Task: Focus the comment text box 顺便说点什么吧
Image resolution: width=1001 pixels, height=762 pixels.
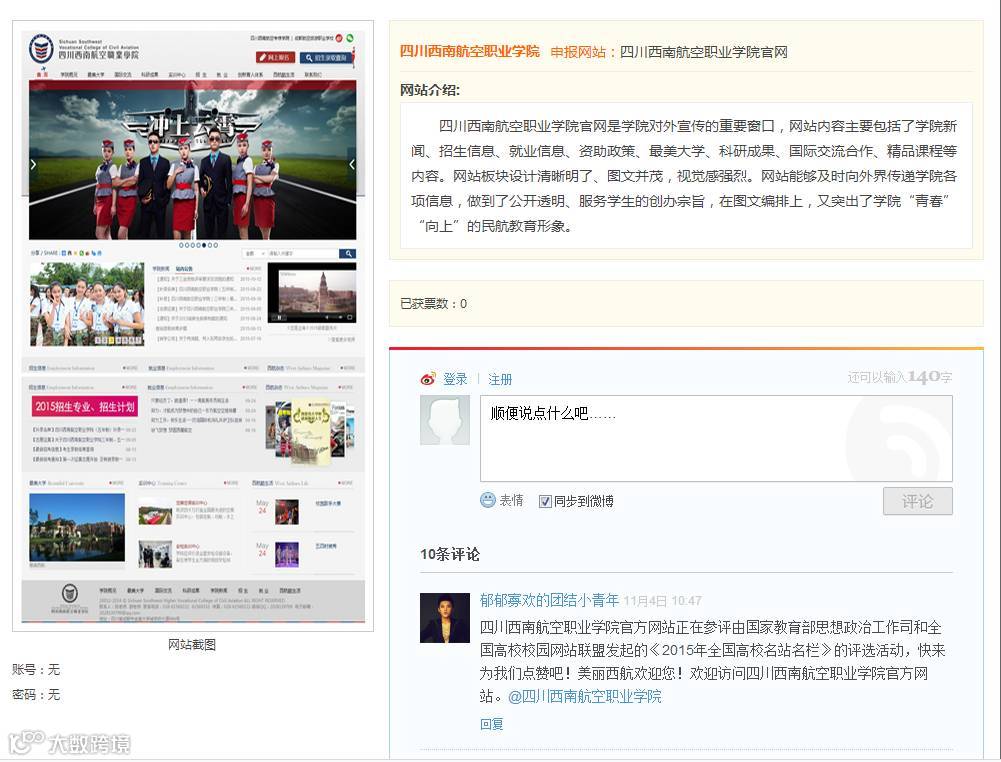Action: tap(716, 438)
